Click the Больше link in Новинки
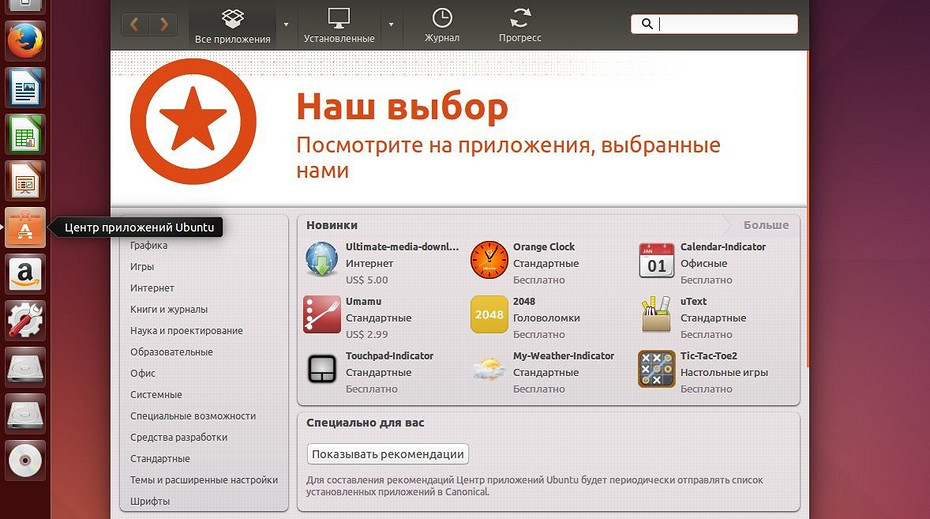The height and width of the screenshot is (519, 930). pos(766,225)
